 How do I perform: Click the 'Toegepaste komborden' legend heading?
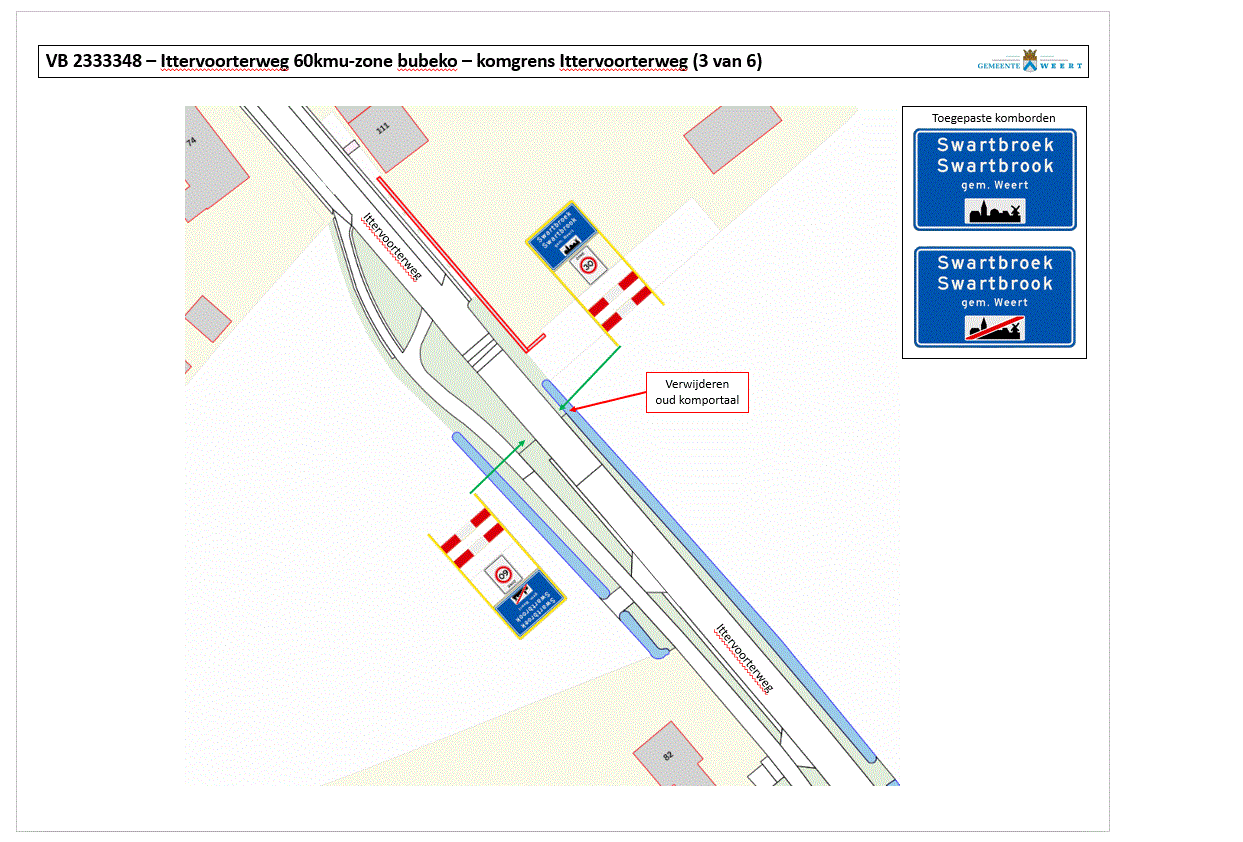[x=994, y=118]
